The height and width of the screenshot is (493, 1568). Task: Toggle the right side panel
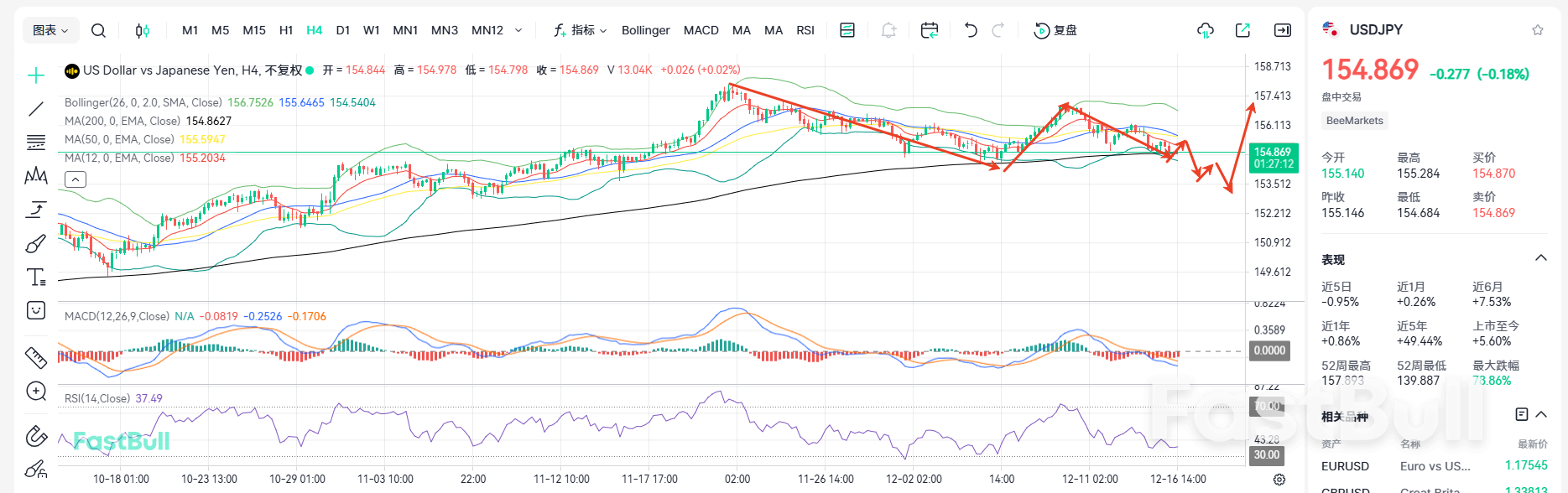coord(1282,31)
